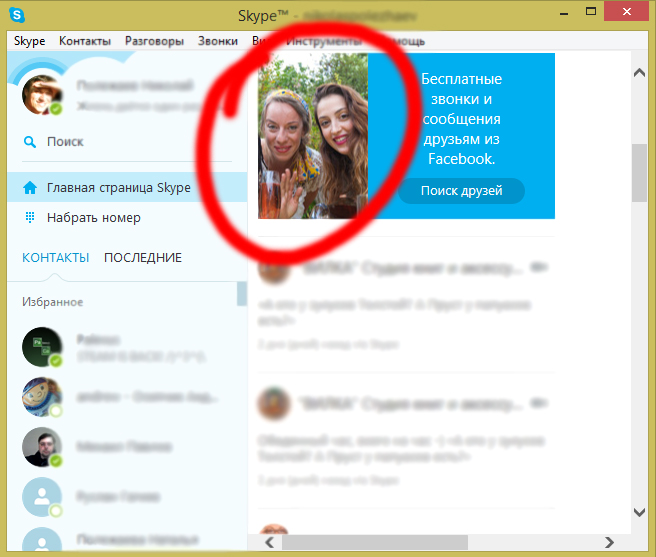Click the Skype logo in title bar

tap(17, 15)
